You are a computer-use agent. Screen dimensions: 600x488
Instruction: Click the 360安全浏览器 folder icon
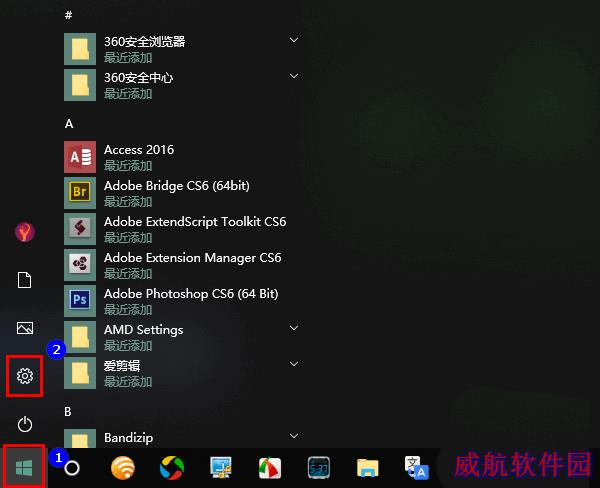point(80,49)
